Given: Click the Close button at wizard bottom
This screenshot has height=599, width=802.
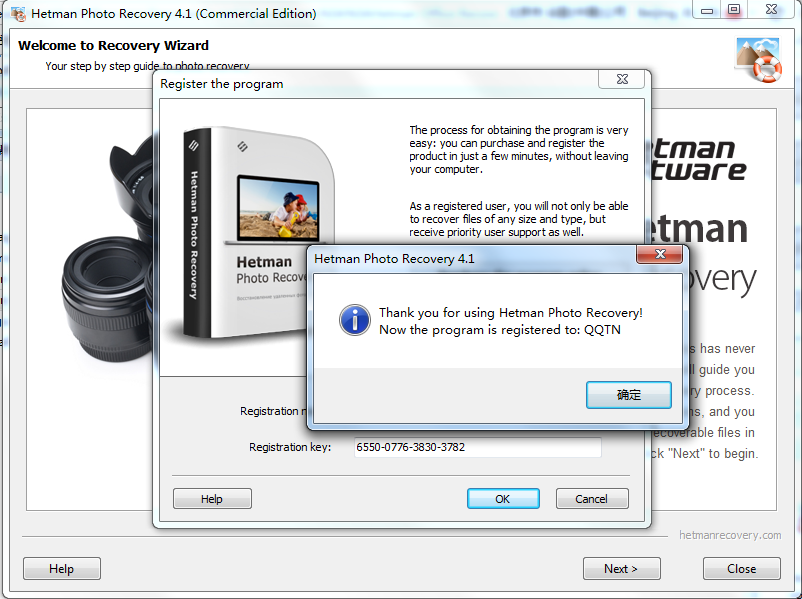Looking at the screenshot, I should 741,568.
